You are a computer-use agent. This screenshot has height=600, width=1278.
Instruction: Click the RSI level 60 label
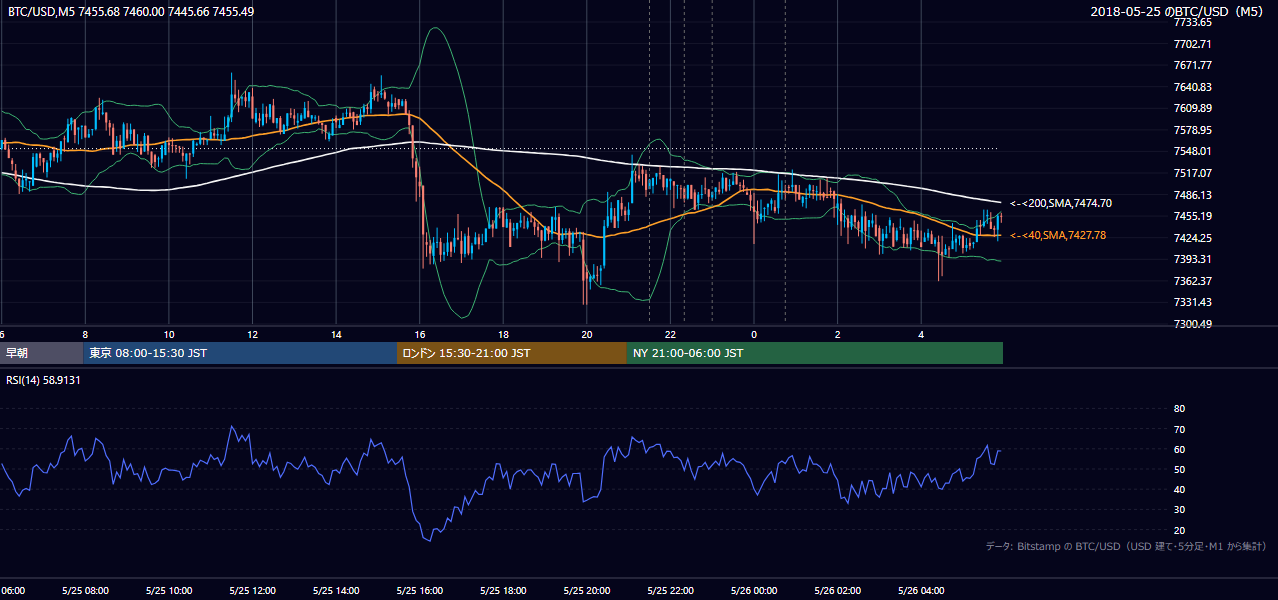coord(1179,449)
